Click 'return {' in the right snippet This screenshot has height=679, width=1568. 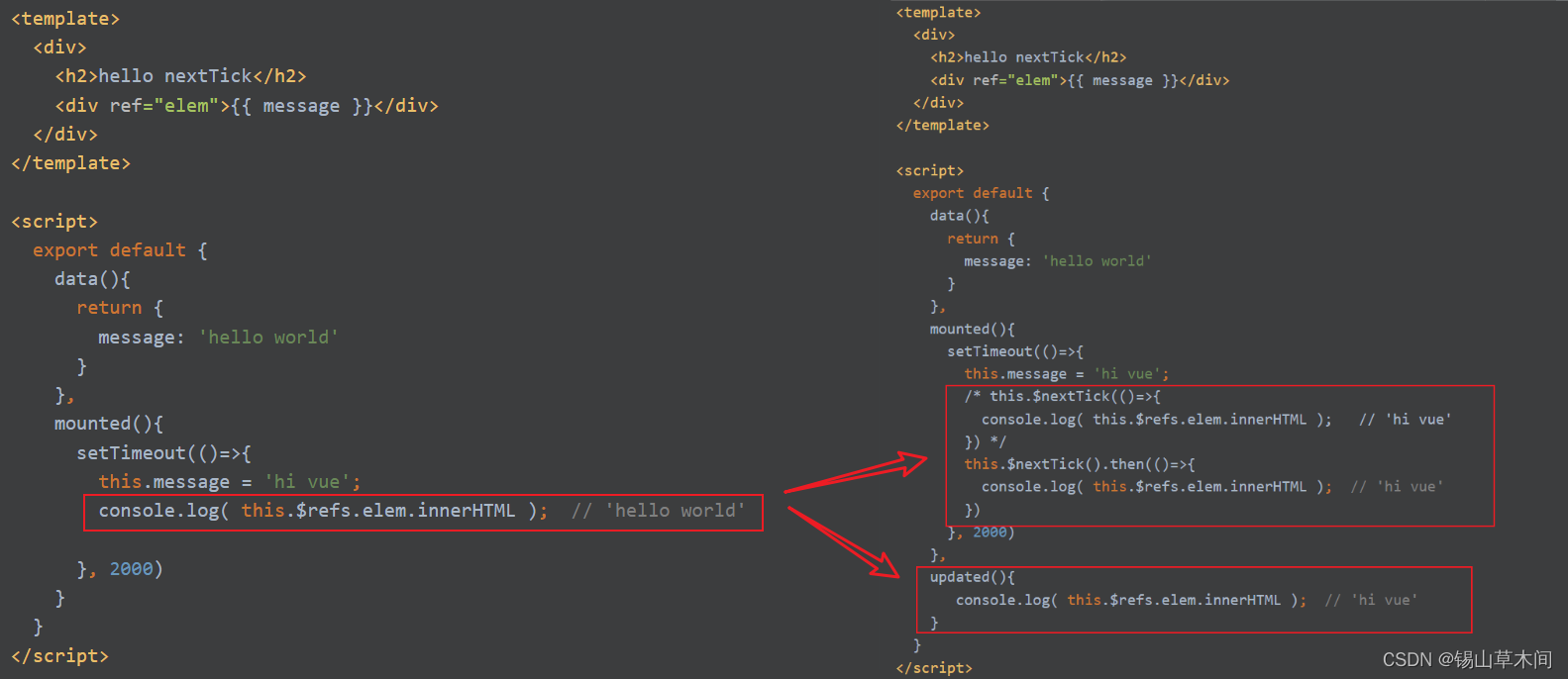click(x=981, y=239)
